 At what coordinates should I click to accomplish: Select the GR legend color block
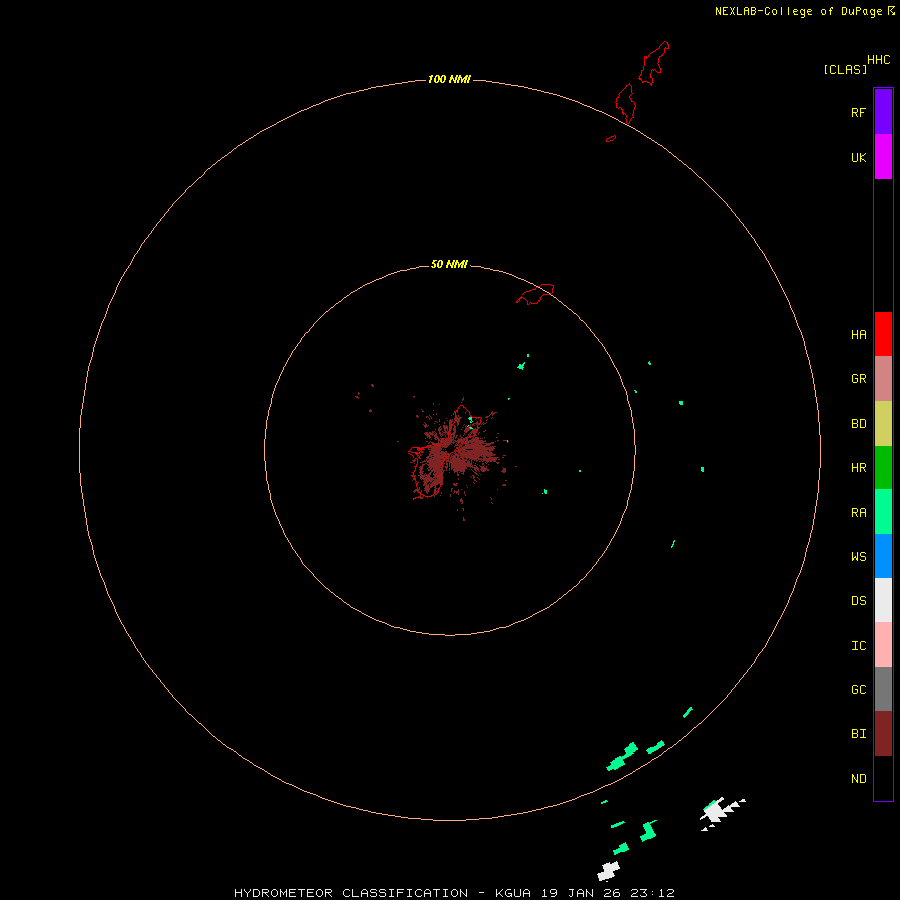pos(883,379)
